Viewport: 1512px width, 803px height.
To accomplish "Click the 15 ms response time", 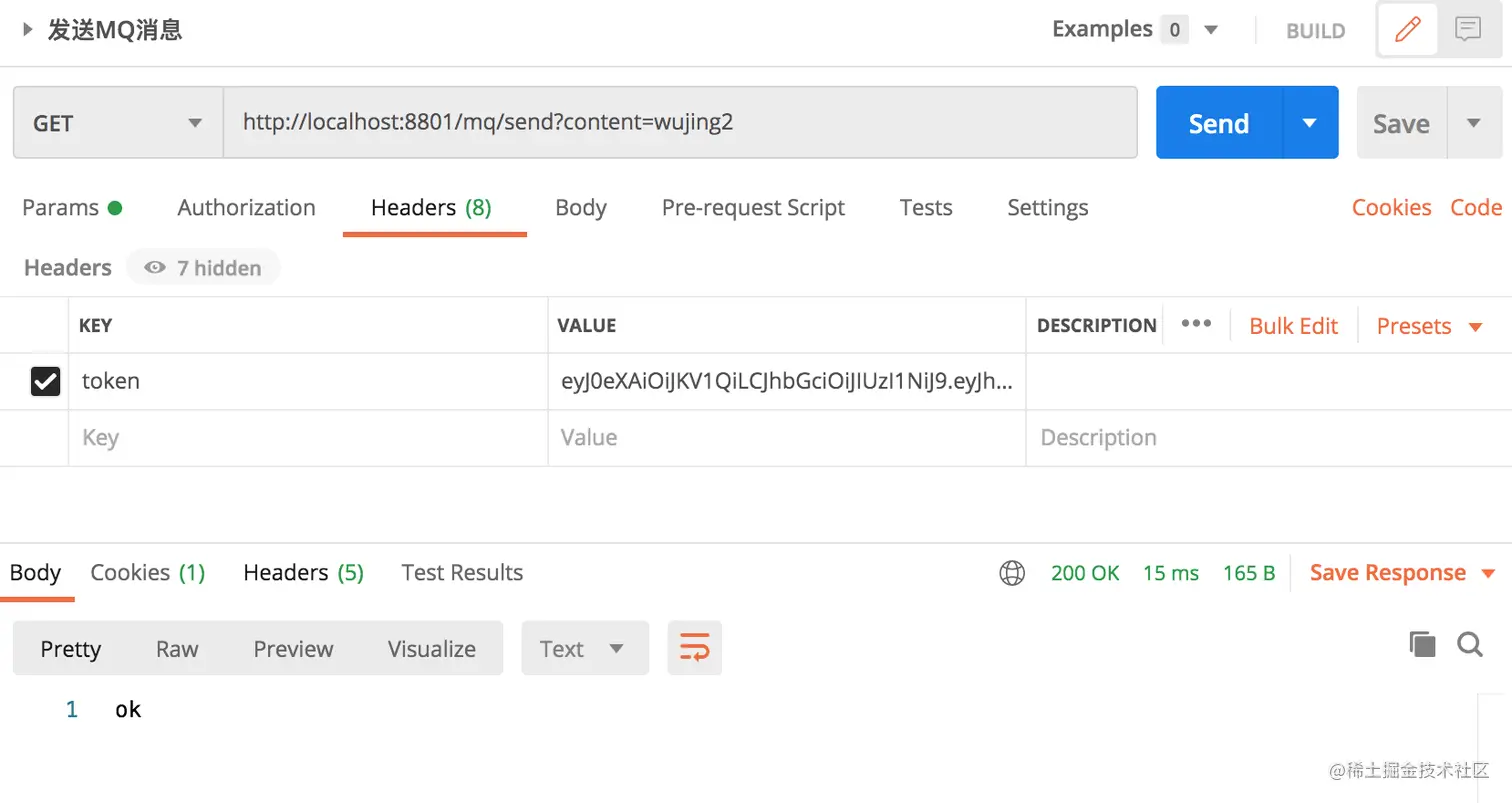I will point(1171,573).
